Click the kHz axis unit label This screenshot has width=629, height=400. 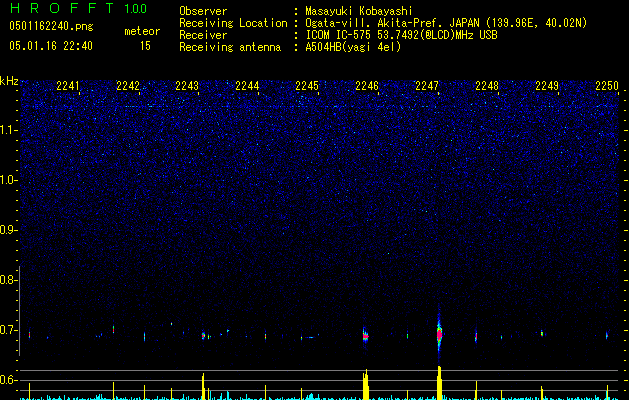click(x=9, y=81)
